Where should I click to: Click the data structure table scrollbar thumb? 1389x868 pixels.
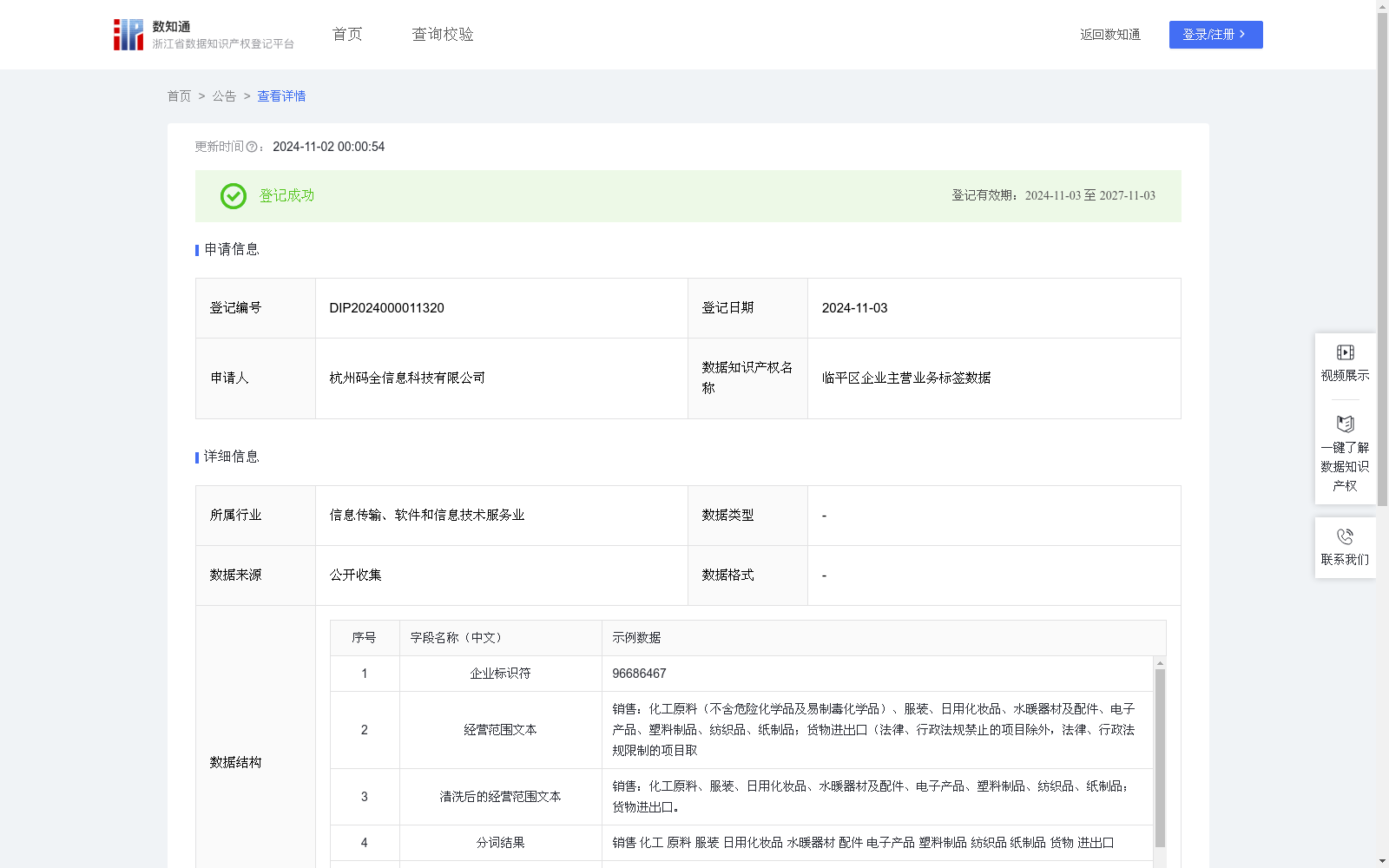coord(1160,758)
